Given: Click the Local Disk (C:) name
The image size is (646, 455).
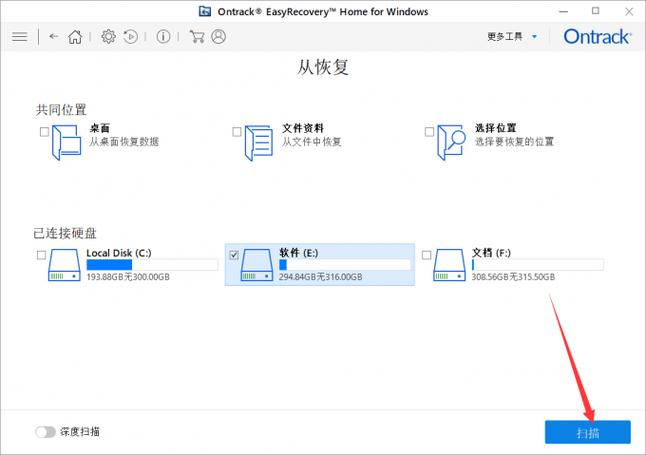Looking at the screenshot, I should 119,253.
